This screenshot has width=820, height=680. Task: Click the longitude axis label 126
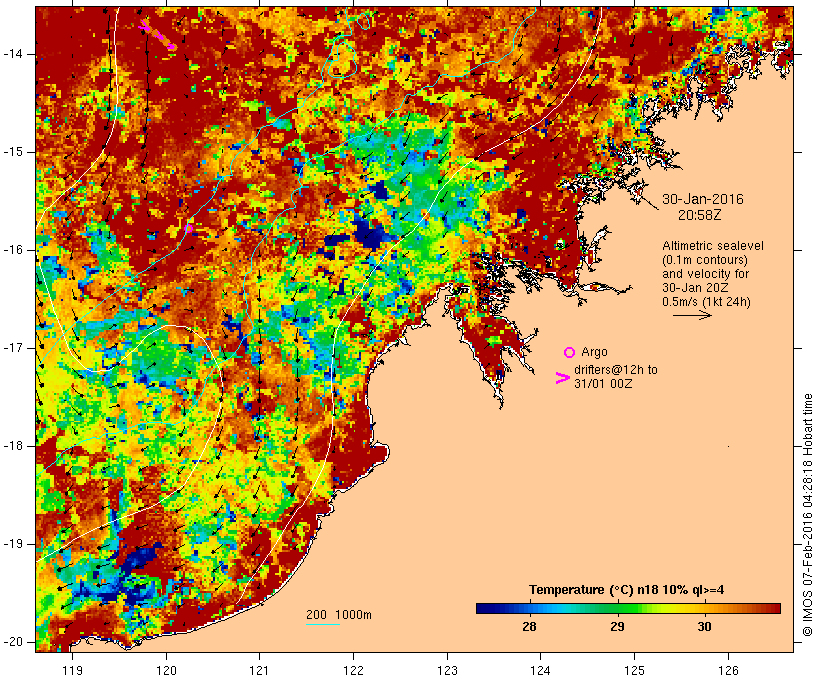pos(728,670)
